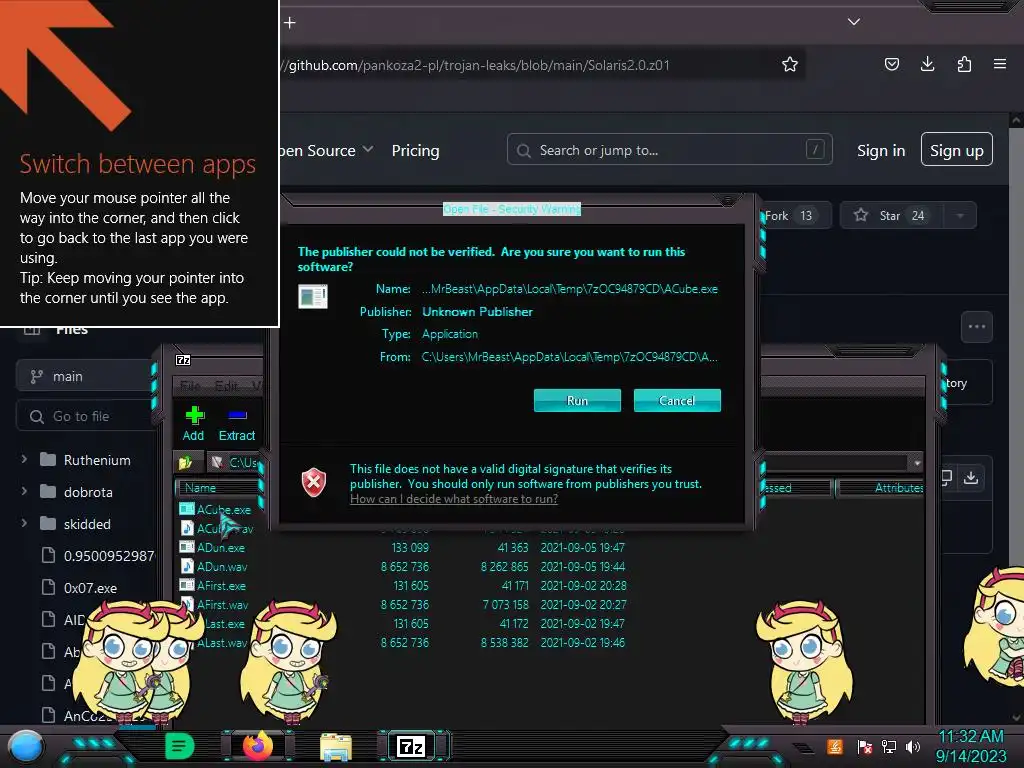Open the green notes app icon on the taskbar
Screen dimensions: 1024x768
click(x=180, y=746)
